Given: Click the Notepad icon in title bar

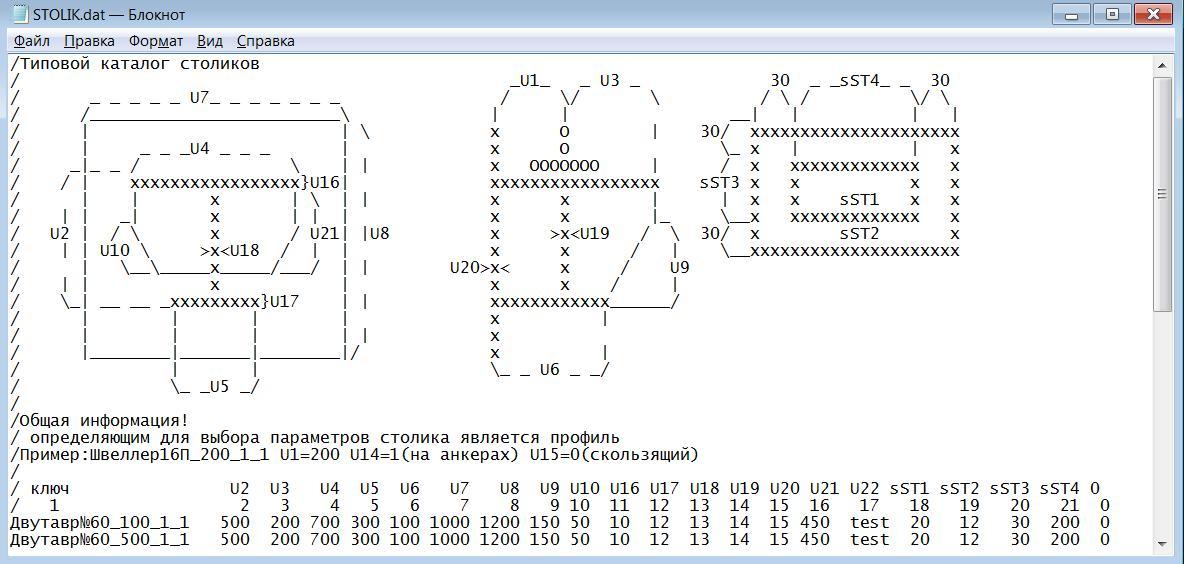Looking at the screenshot, I should (19, 15).
